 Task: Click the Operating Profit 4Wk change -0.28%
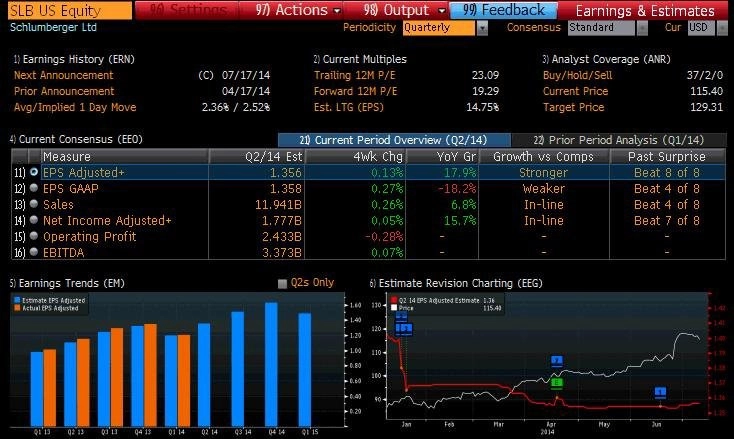click(x=384, y=236)
